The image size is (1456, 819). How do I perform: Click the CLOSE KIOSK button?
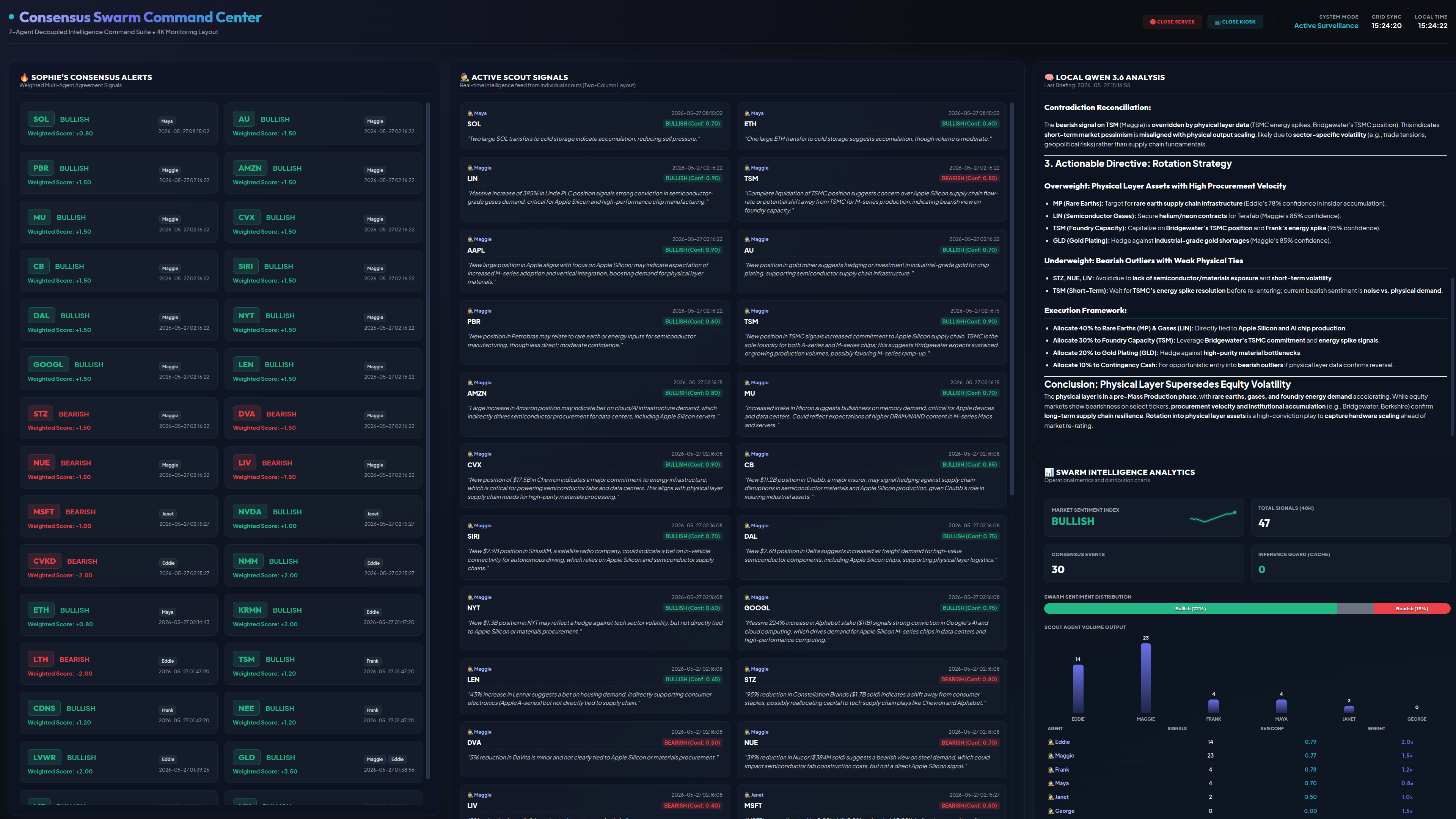(1235, 22)
